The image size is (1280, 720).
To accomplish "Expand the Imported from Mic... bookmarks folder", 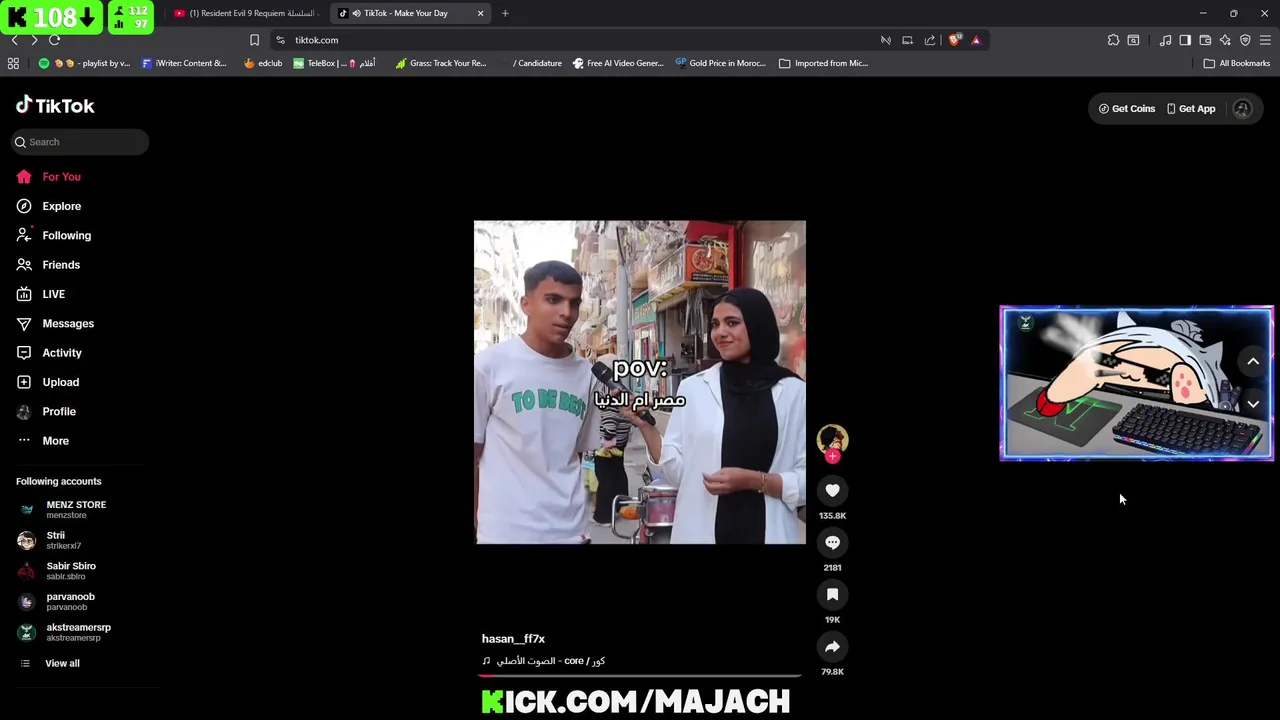I will point(823,63).
